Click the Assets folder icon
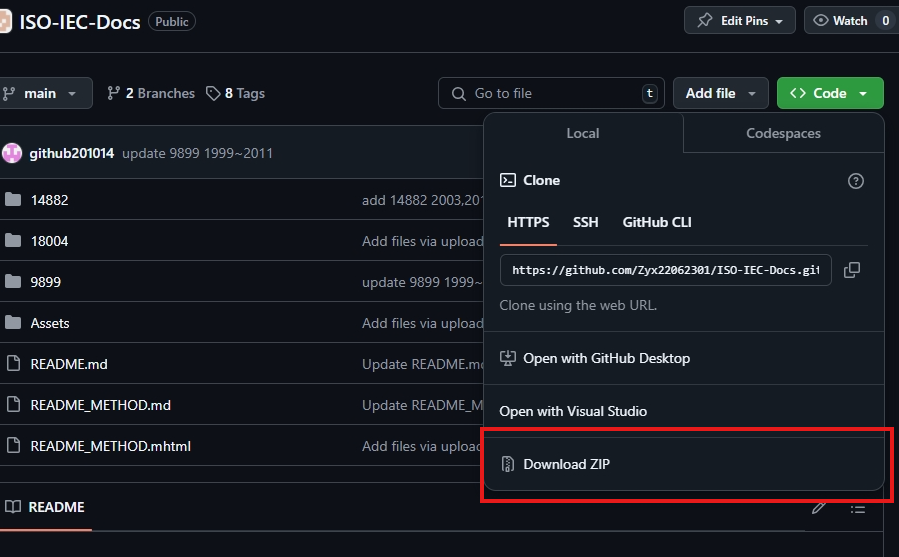This screenshot has width=899, height=557. 13,323
